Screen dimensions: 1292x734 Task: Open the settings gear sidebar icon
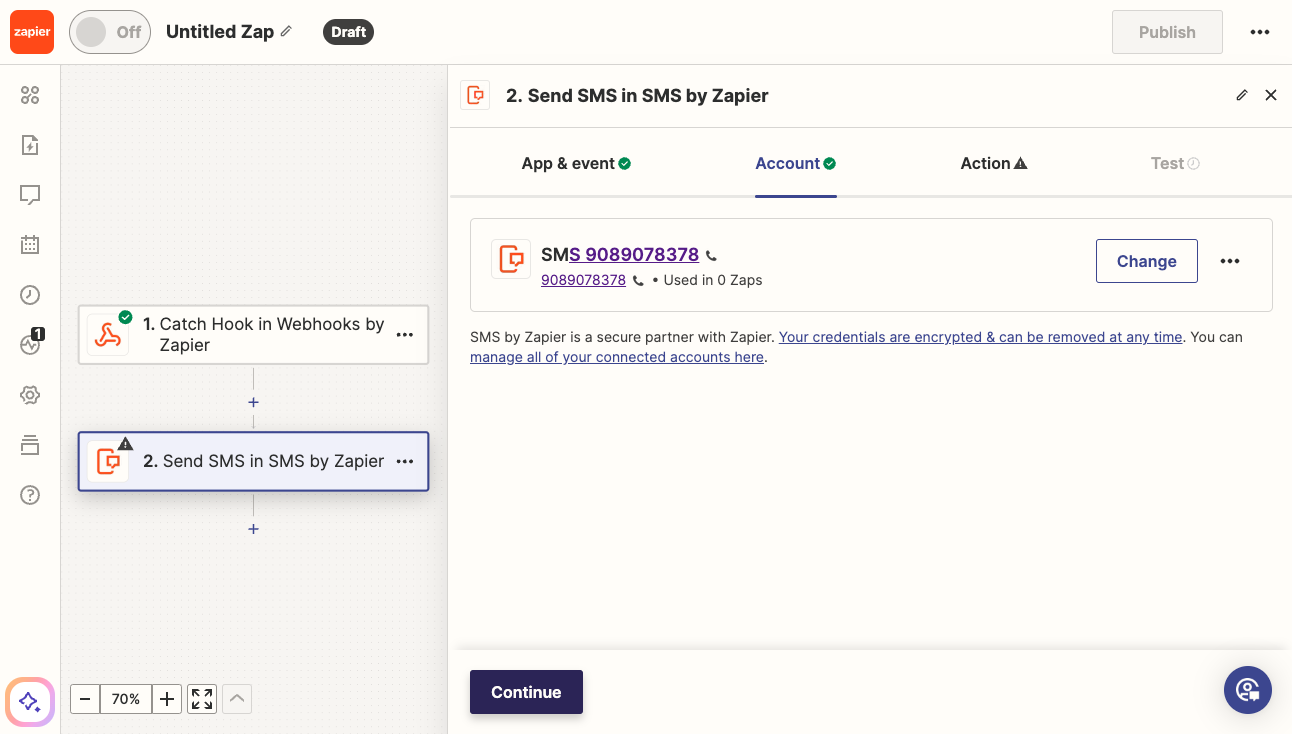30,395
